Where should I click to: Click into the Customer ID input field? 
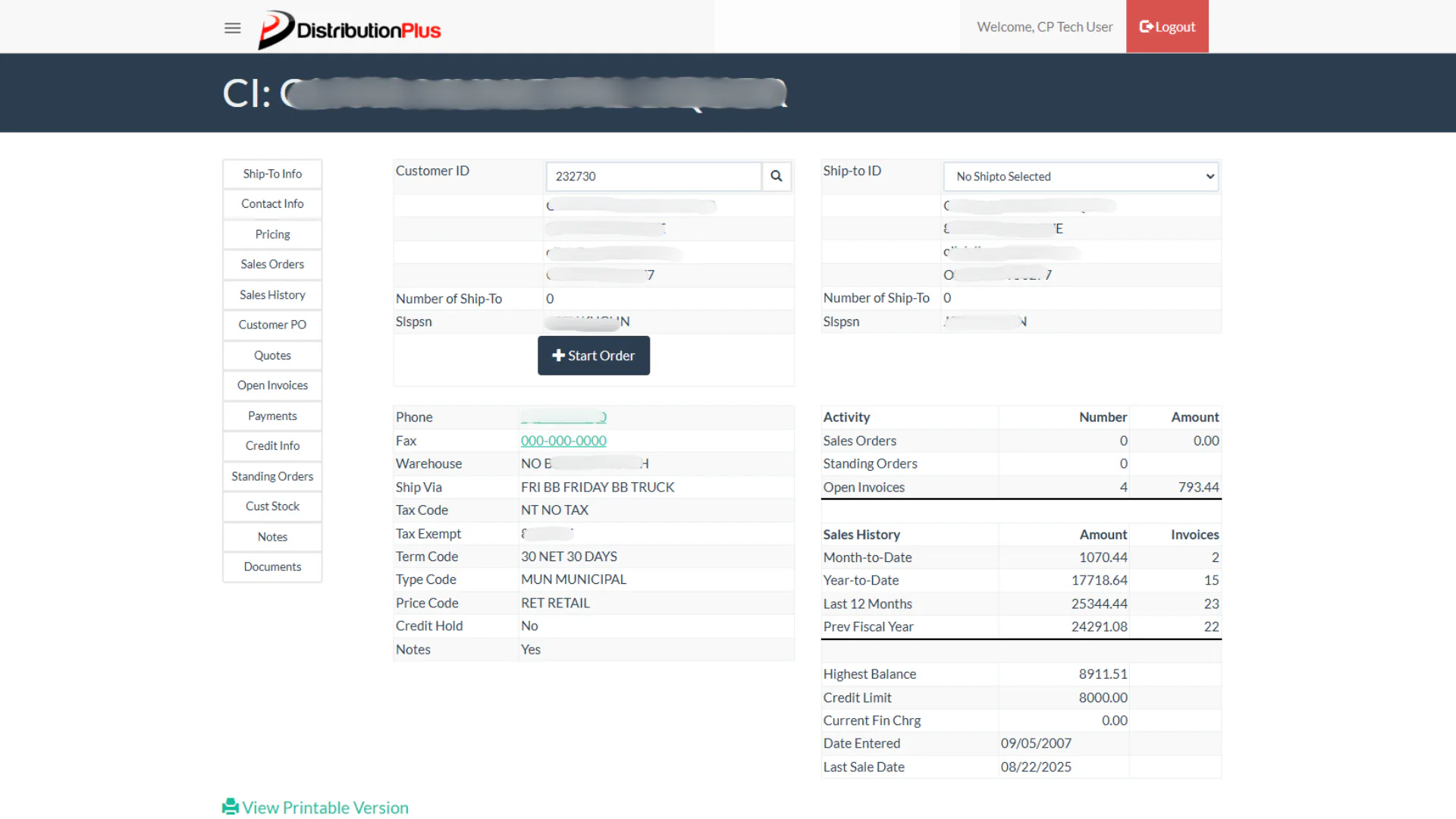tap(654, 176)
